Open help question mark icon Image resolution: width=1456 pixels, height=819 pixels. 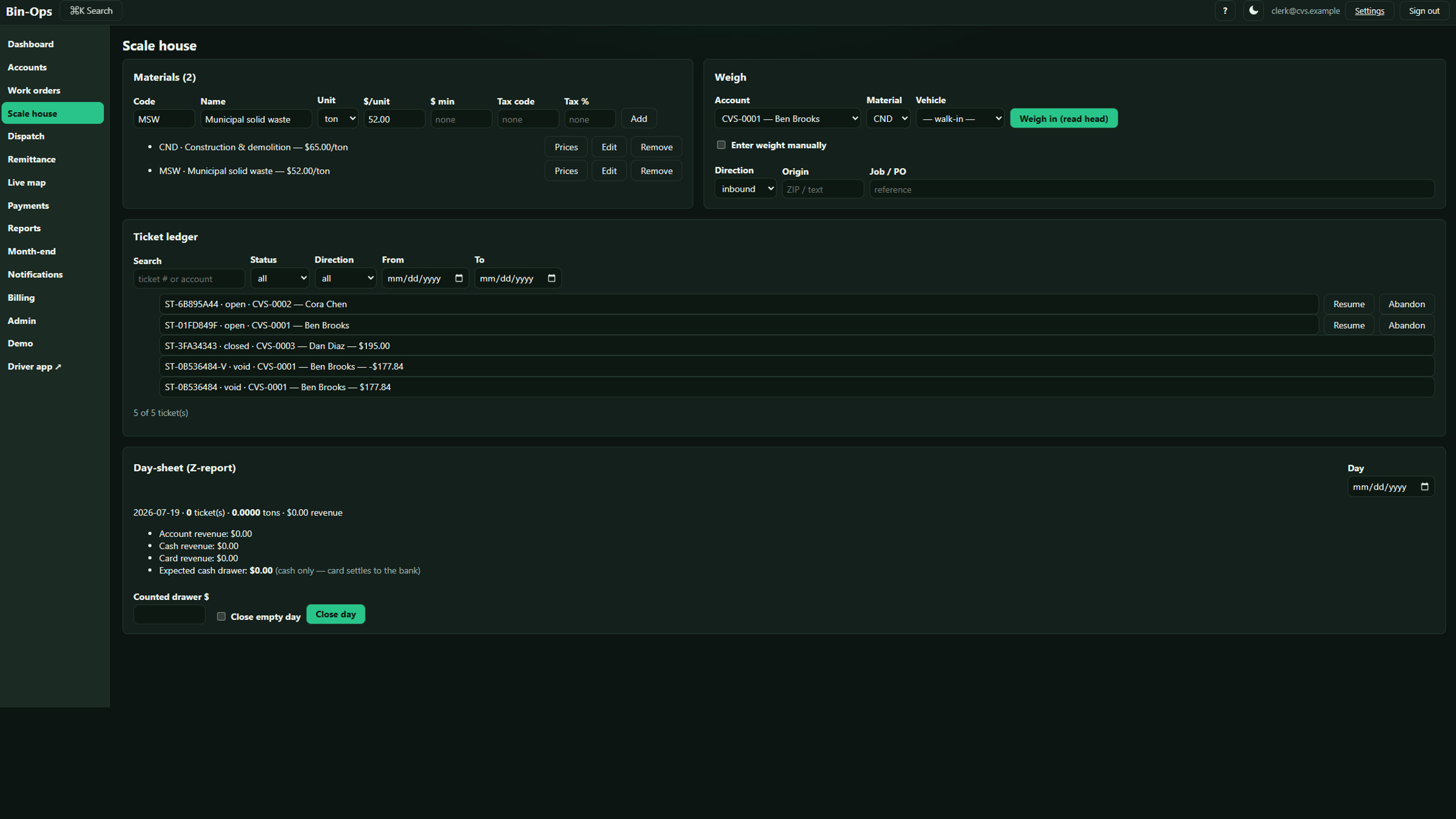(x=1225, y=11)
